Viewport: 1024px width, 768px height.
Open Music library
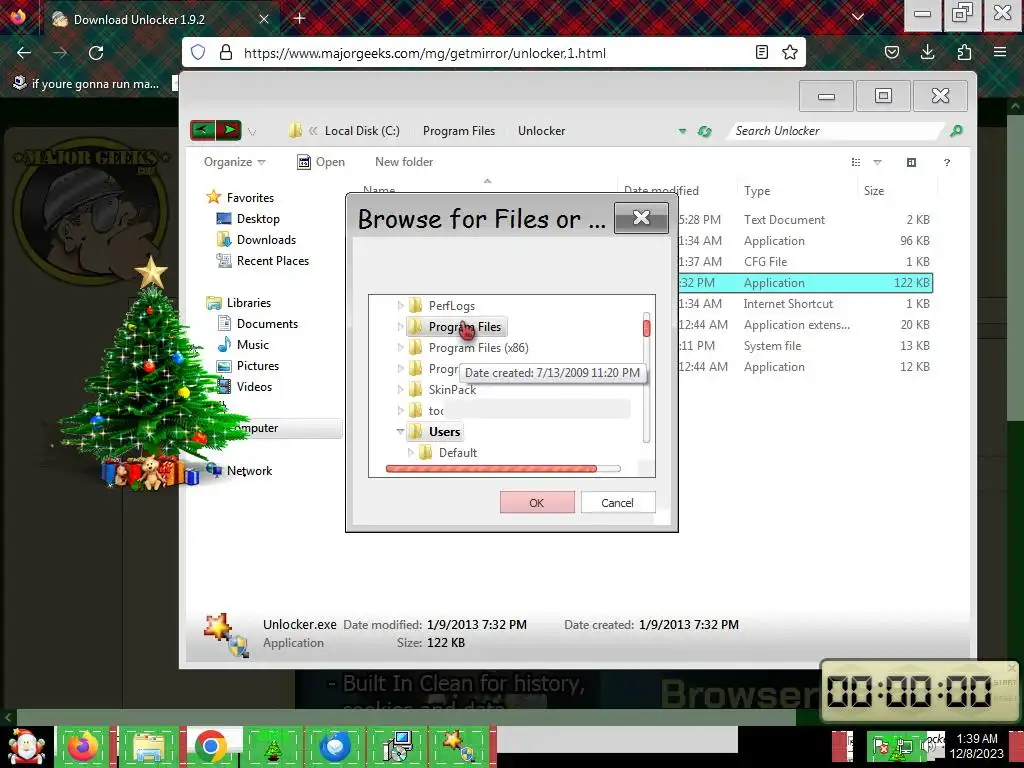tap(253, 344)
